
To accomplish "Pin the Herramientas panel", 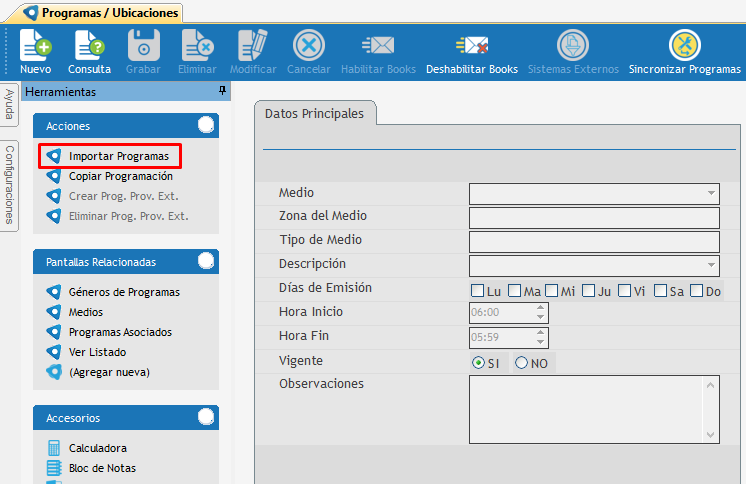I will point(222,91).
